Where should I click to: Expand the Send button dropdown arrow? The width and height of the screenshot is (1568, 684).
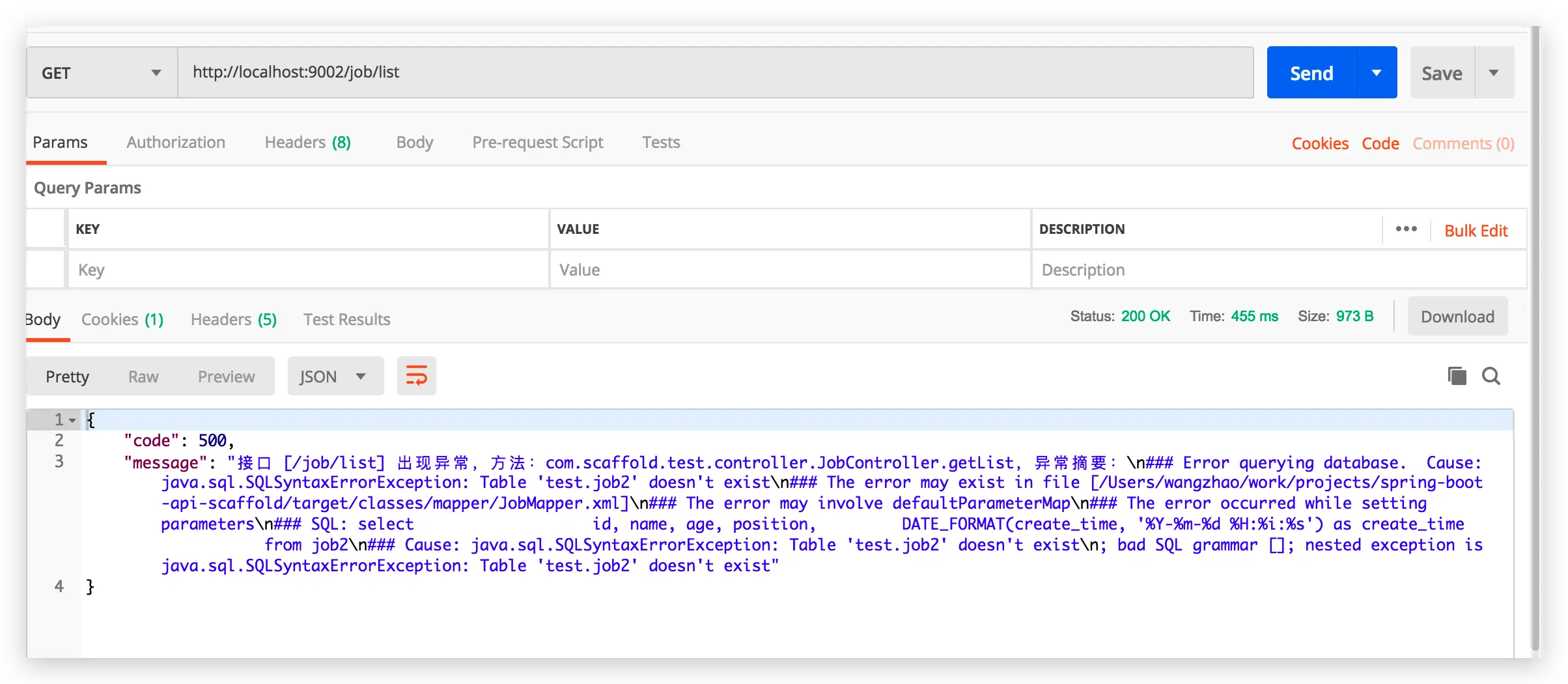click(1377, 73)
